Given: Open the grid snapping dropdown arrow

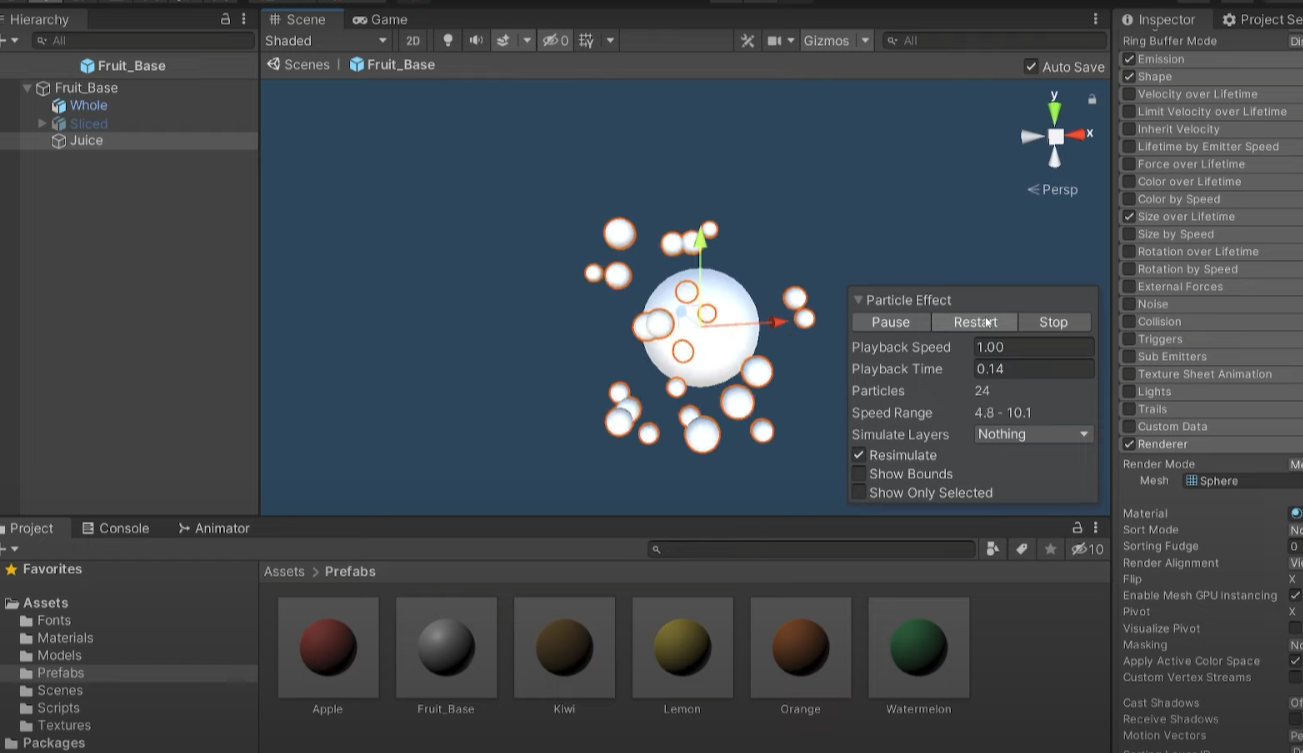Looking at the screenshot, I should pos(610,41).
